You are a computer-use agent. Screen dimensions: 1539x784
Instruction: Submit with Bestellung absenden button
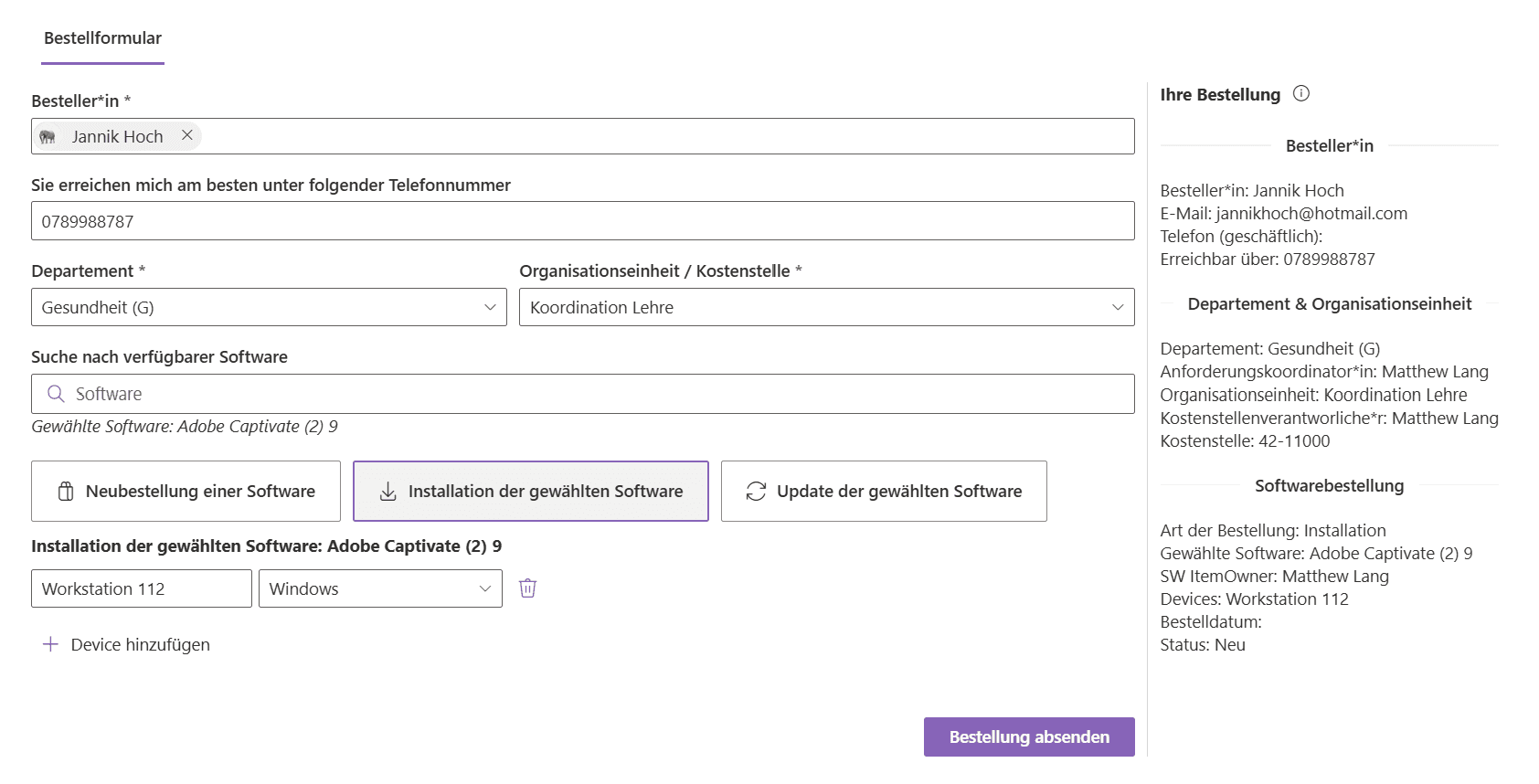(1029, 736)
